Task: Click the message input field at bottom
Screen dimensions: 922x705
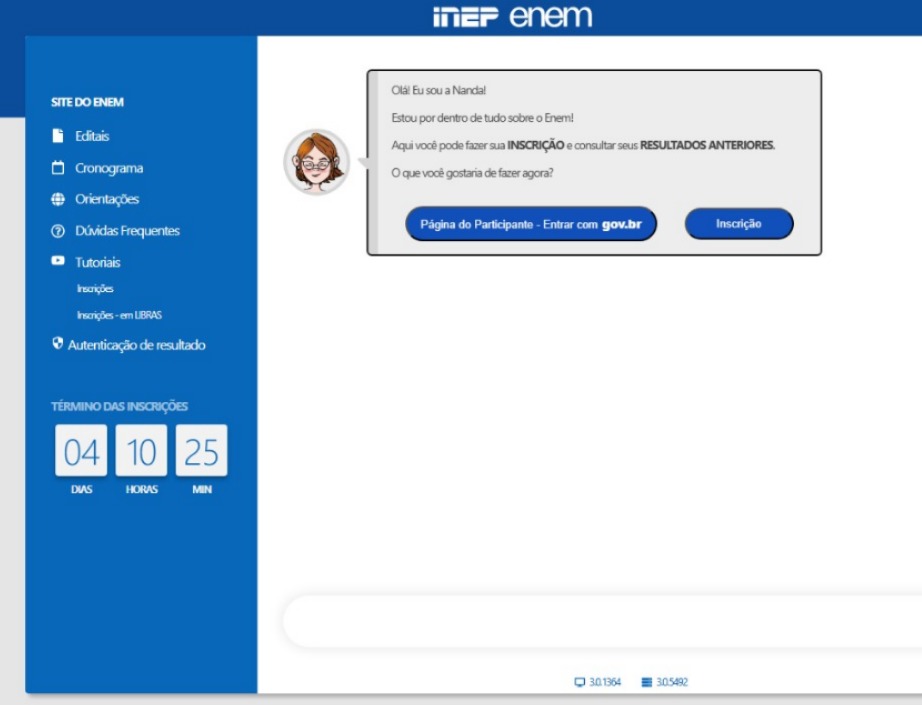Action: point(600,622)
